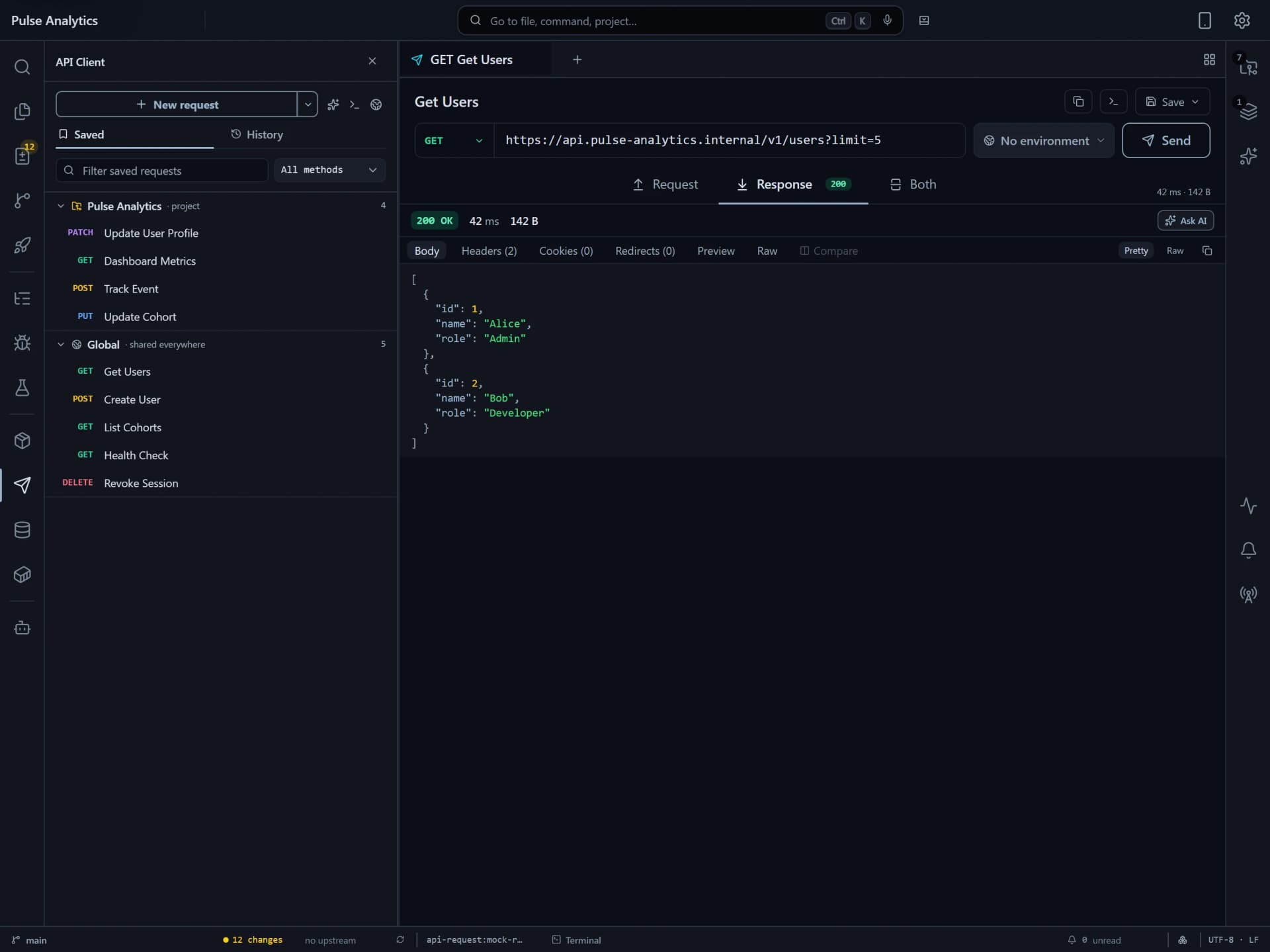Screen dimensions: 1270x952
Task: Switch response view to Raw toggle
Action: click(x=1175, y=251)
